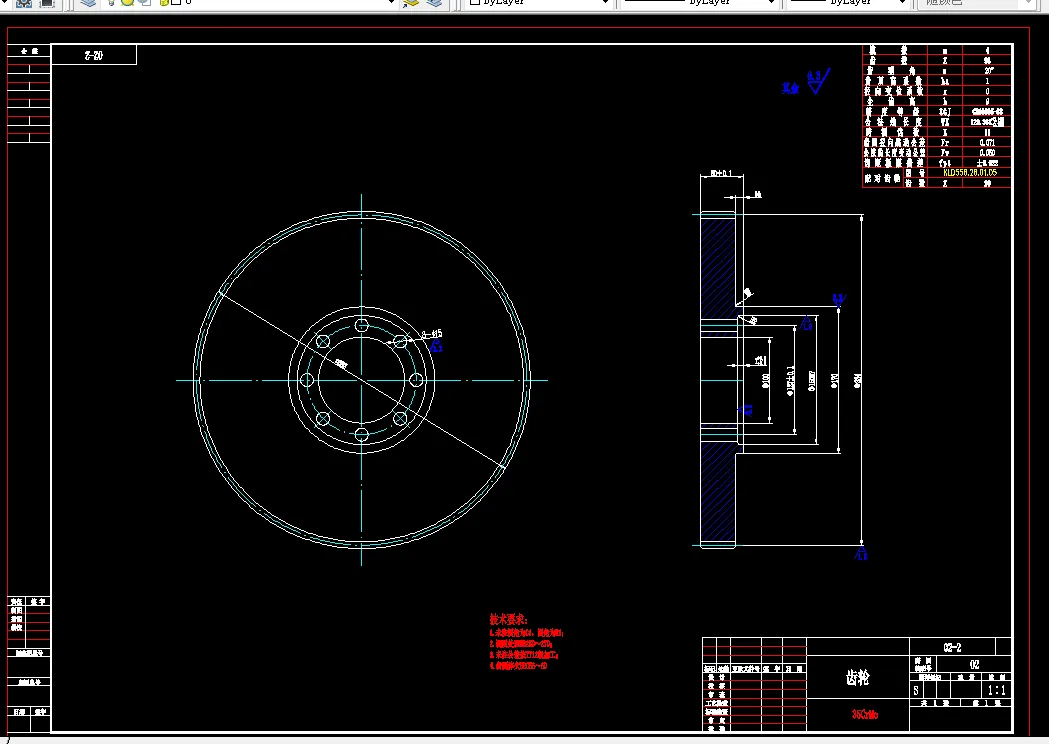This screenshot has width=1049, height=744.
Task: Select the '0.050' value in parameter table
Action: (x=987, y=153)
